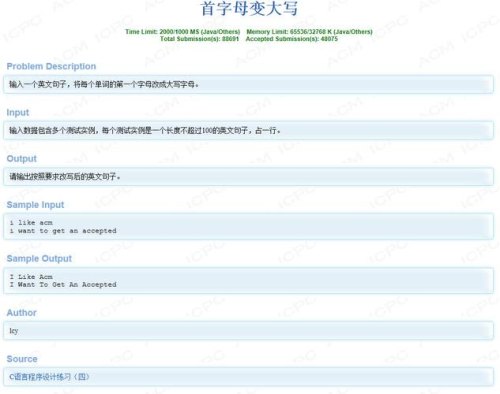Image resolution: width=500 pixels, height=394 pixels.
Task: Click the Sample Output heading
Action: tap(39, 258)
